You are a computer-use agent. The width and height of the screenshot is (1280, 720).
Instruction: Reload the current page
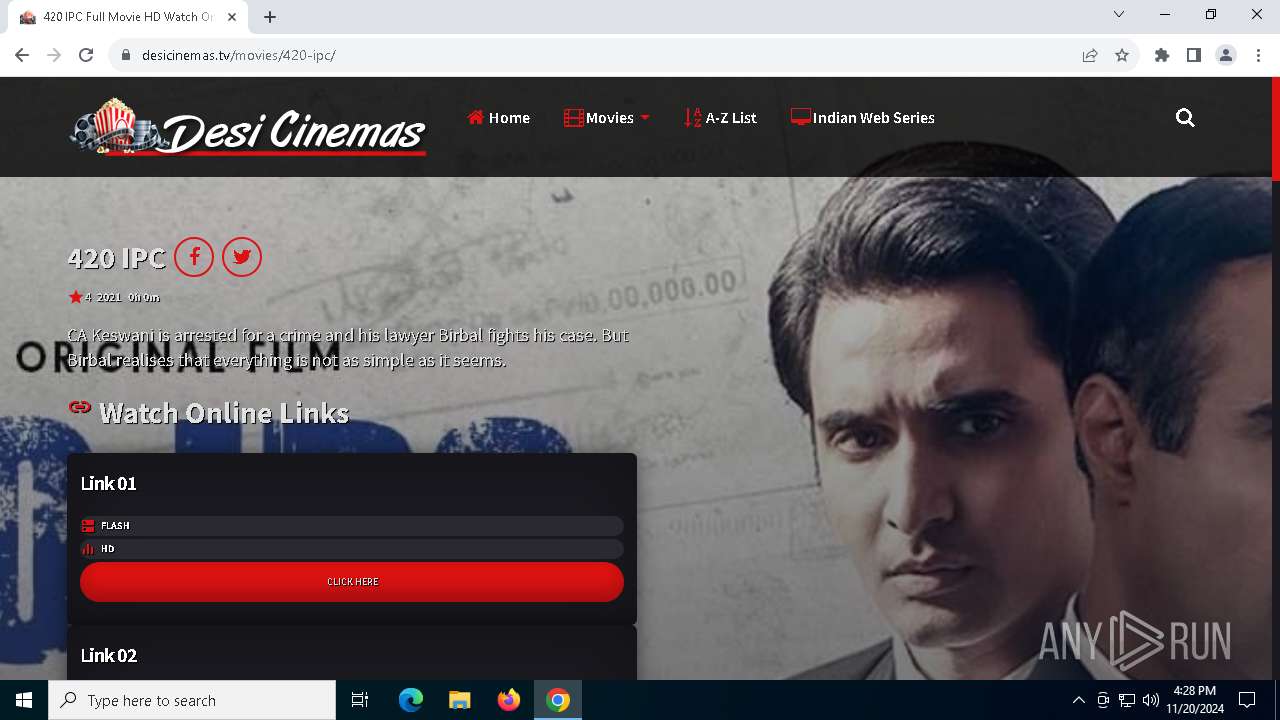(86, 55)
